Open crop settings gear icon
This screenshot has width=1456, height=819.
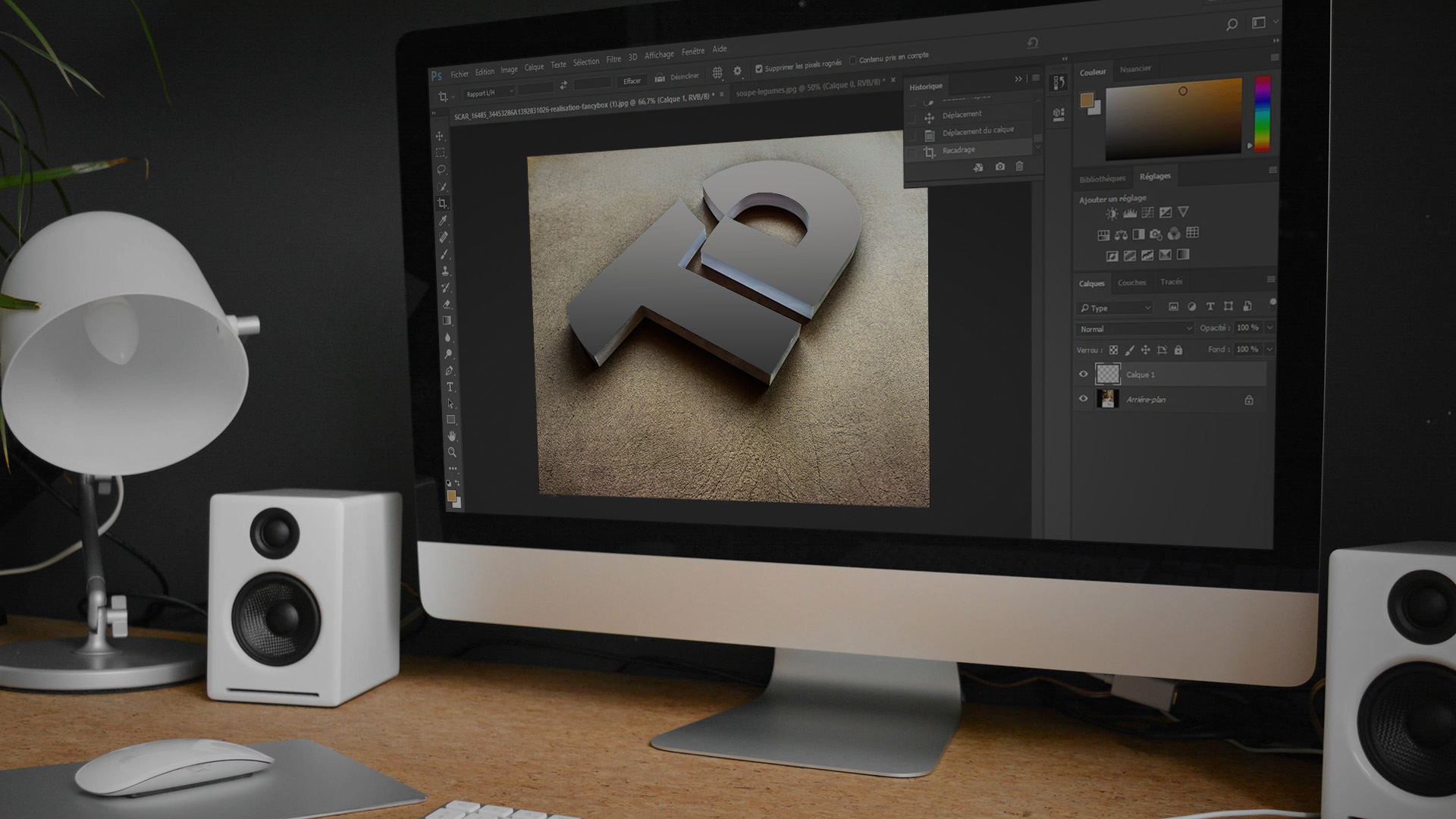(x=737, y=71)
